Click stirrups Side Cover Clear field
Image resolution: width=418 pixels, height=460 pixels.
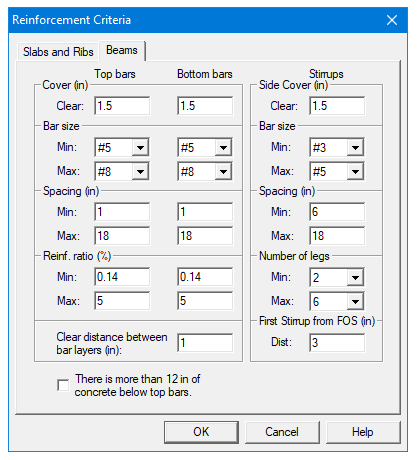click(x=337, y=106)
